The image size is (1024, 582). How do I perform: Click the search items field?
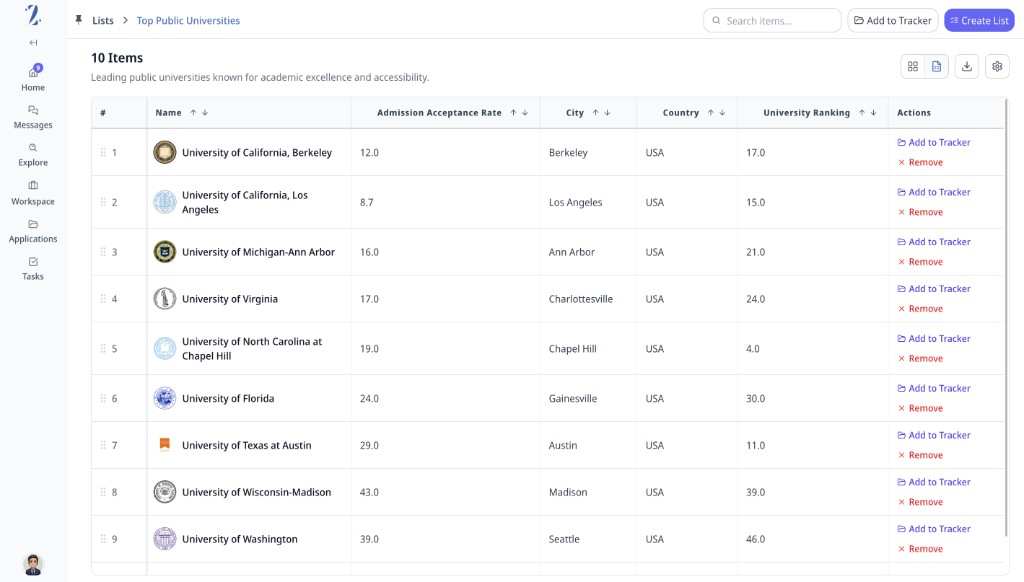tap(772, 20)
